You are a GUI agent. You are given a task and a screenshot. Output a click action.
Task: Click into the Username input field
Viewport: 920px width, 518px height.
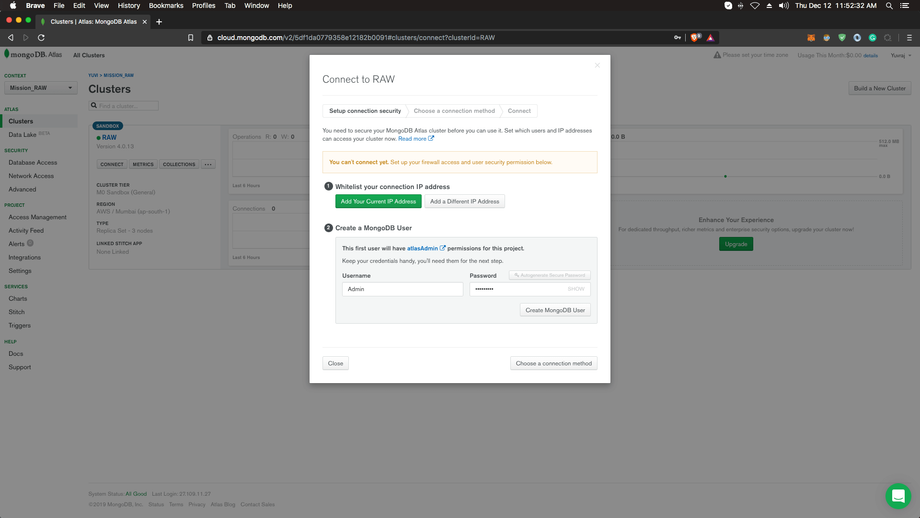pos(402,289)
